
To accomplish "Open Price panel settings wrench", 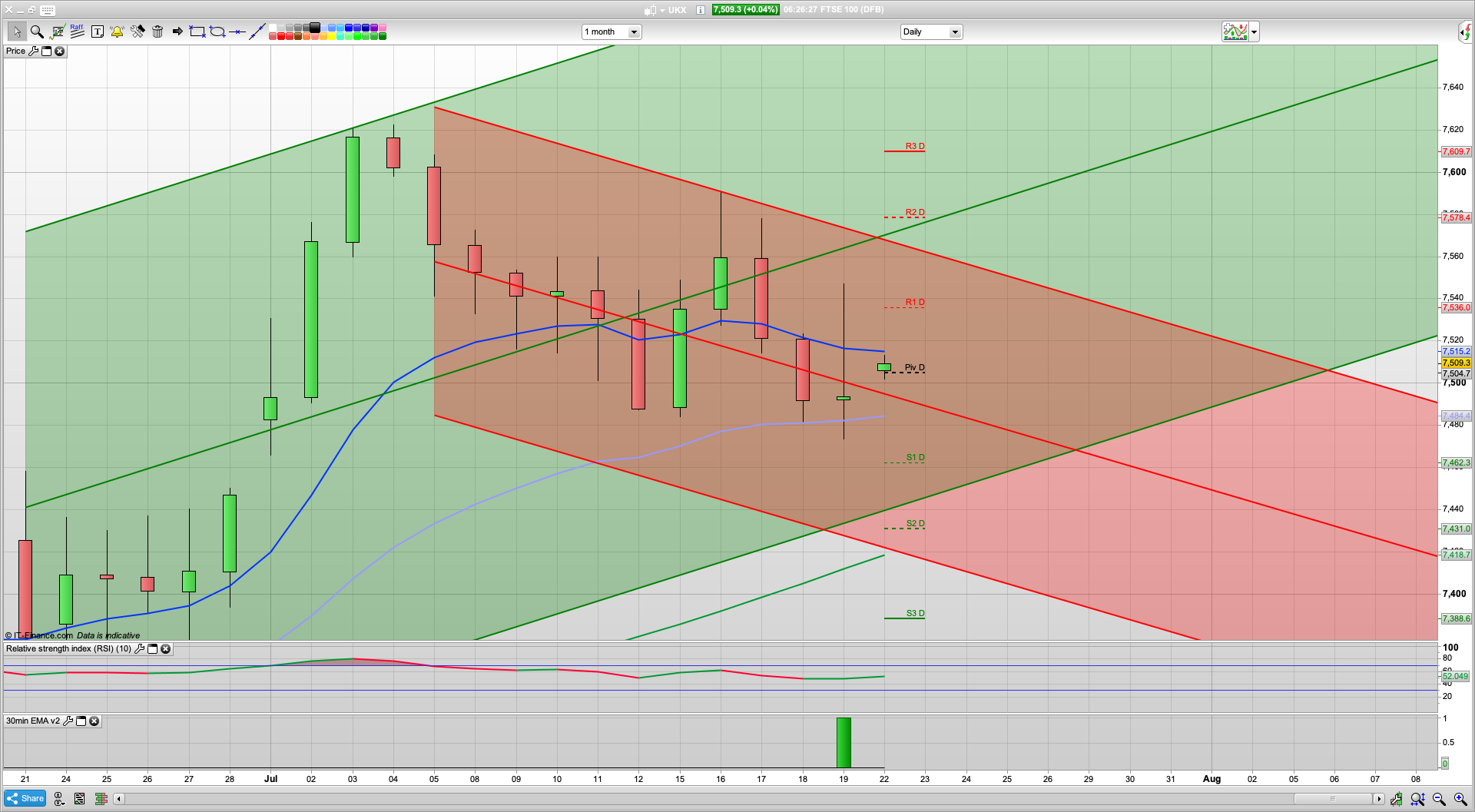I will (33, 51).
